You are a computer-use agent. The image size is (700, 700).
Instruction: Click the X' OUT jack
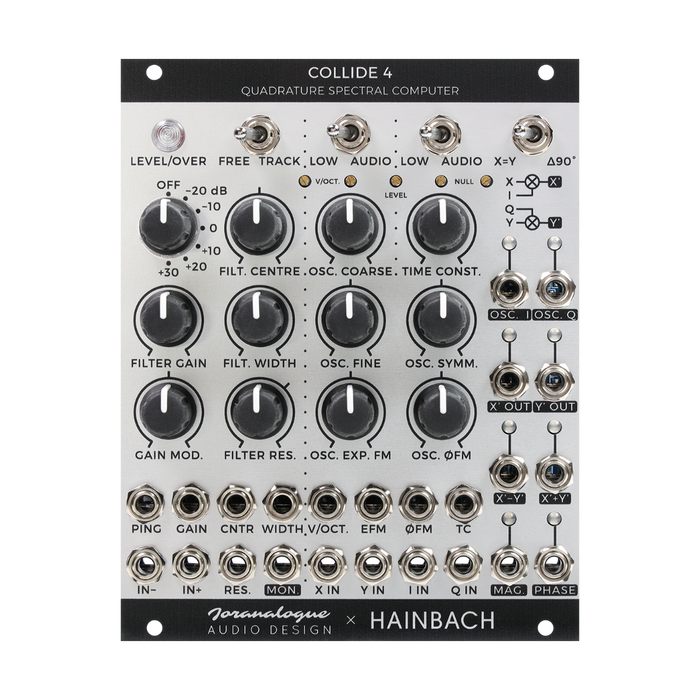tap(509, 380)
